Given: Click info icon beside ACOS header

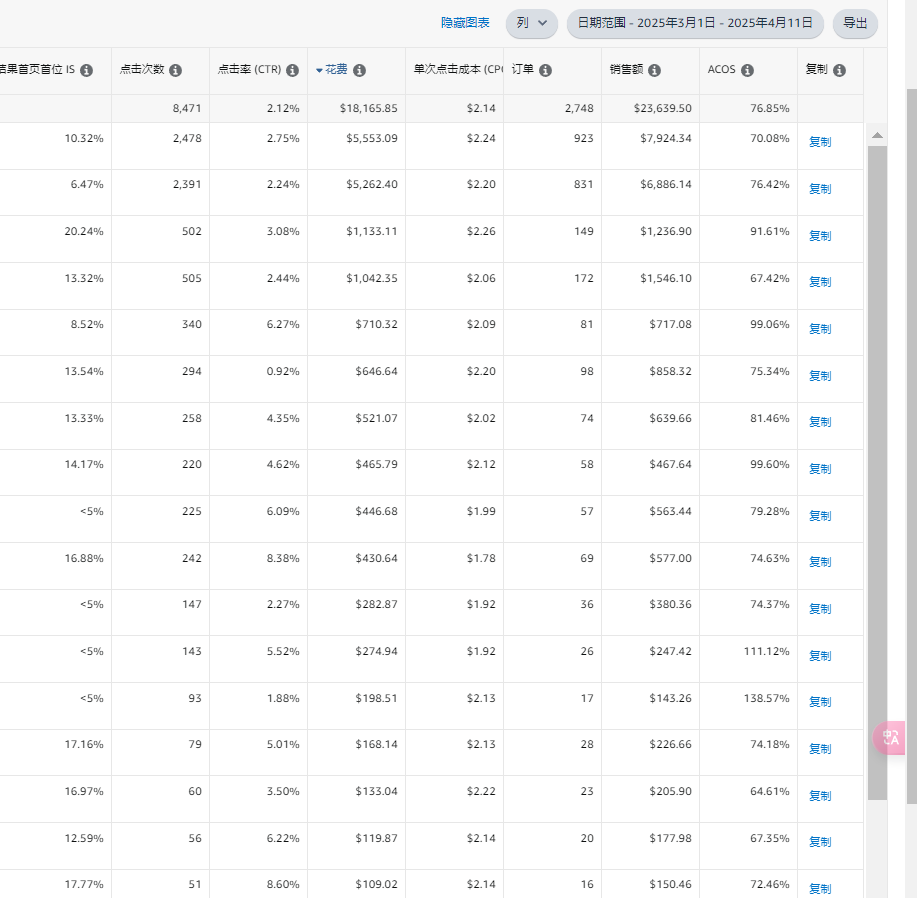Looking at the screenshot, I should tap(747, 70).
